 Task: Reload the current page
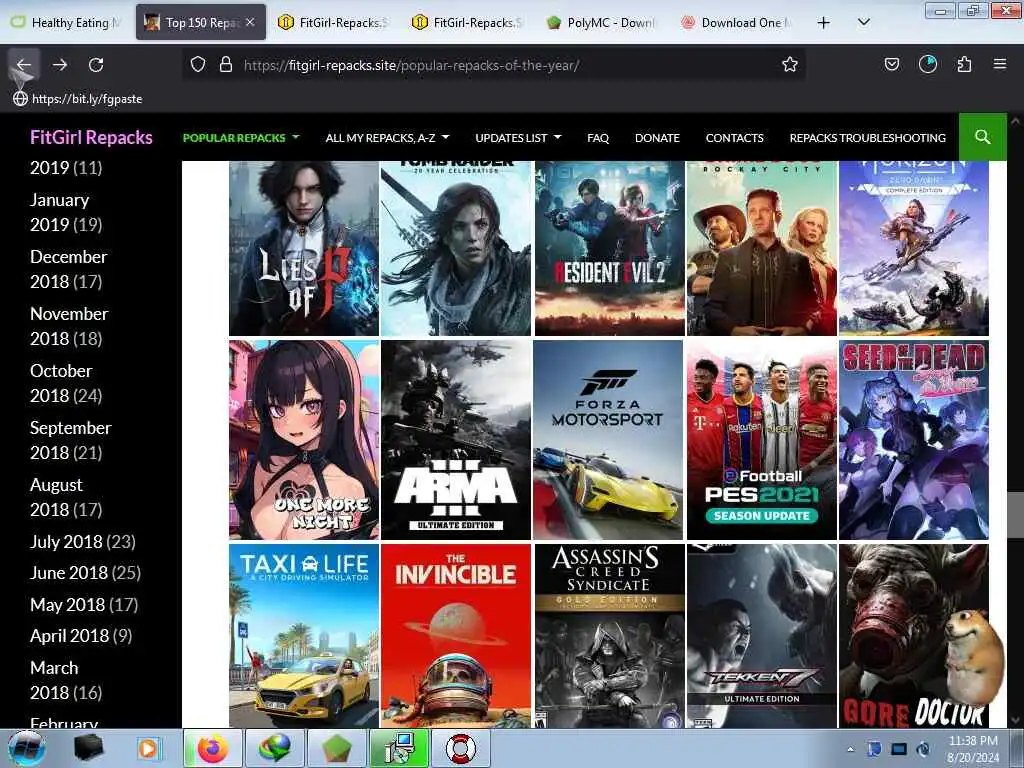click(96, 65)
